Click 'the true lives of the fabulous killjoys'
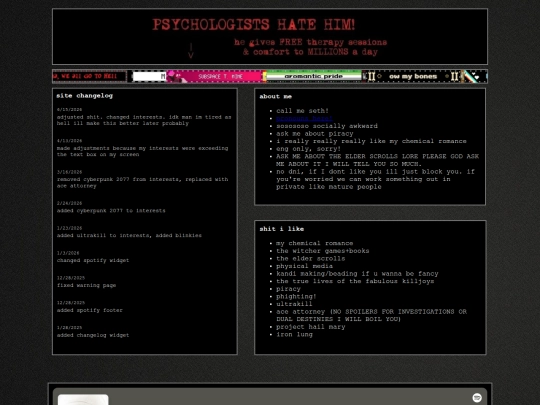The height and width of the screenshot is (405, 540). (x=355, y=281)
